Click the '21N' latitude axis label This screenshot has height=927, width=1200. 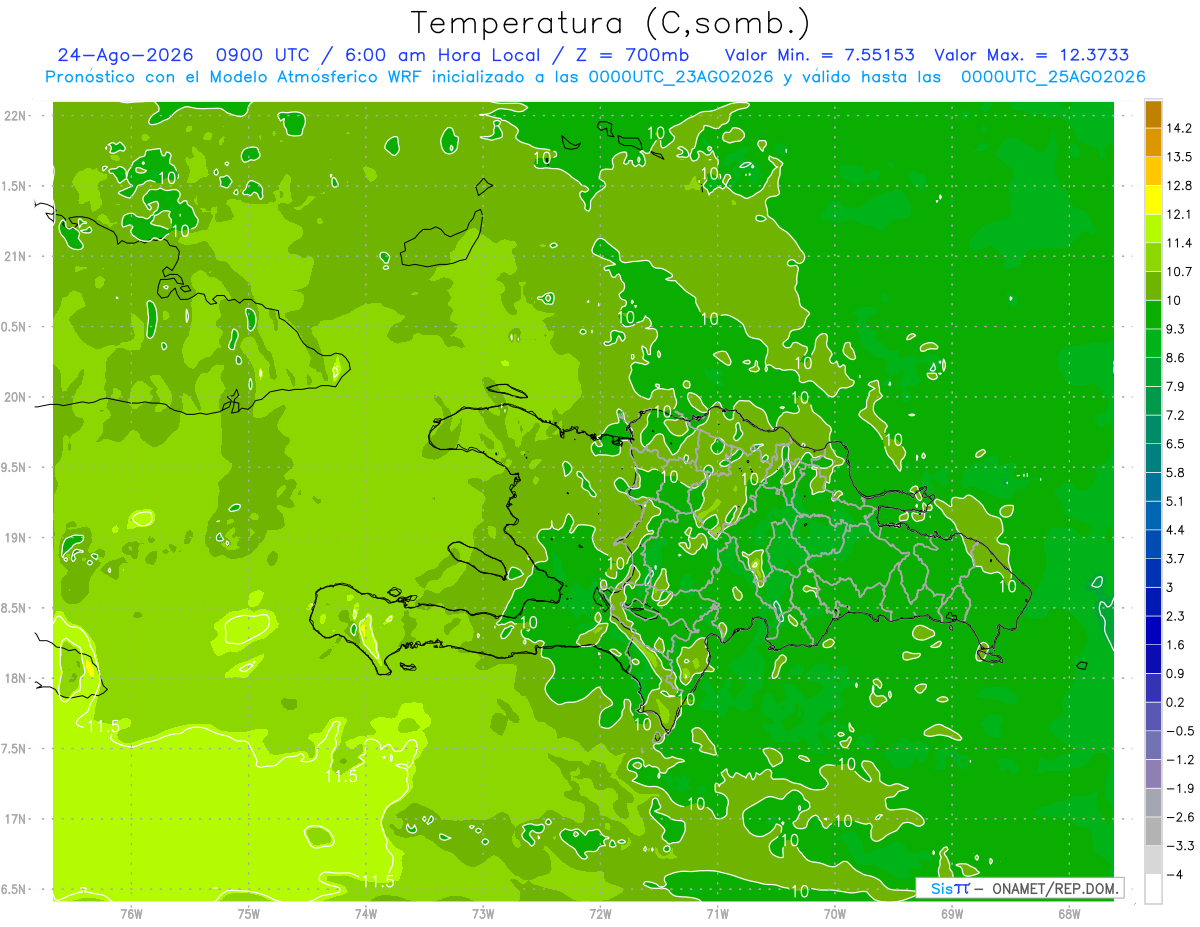(14, 256)
